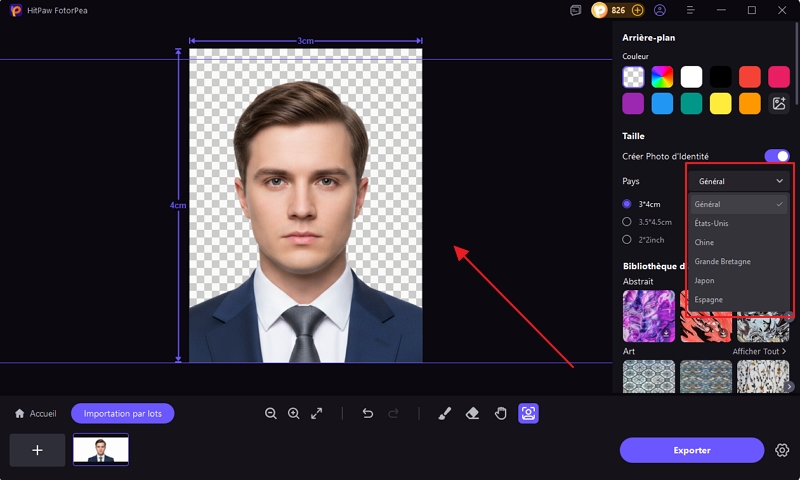Click the ID photo portrait tool icon

coord(528,413)
